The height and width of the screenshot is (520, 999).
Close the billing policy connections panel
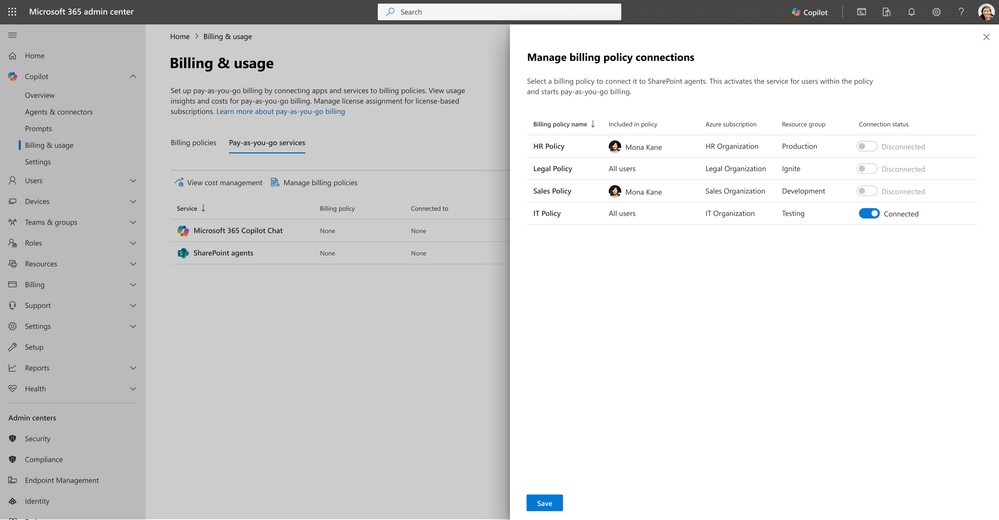[986, 36]
